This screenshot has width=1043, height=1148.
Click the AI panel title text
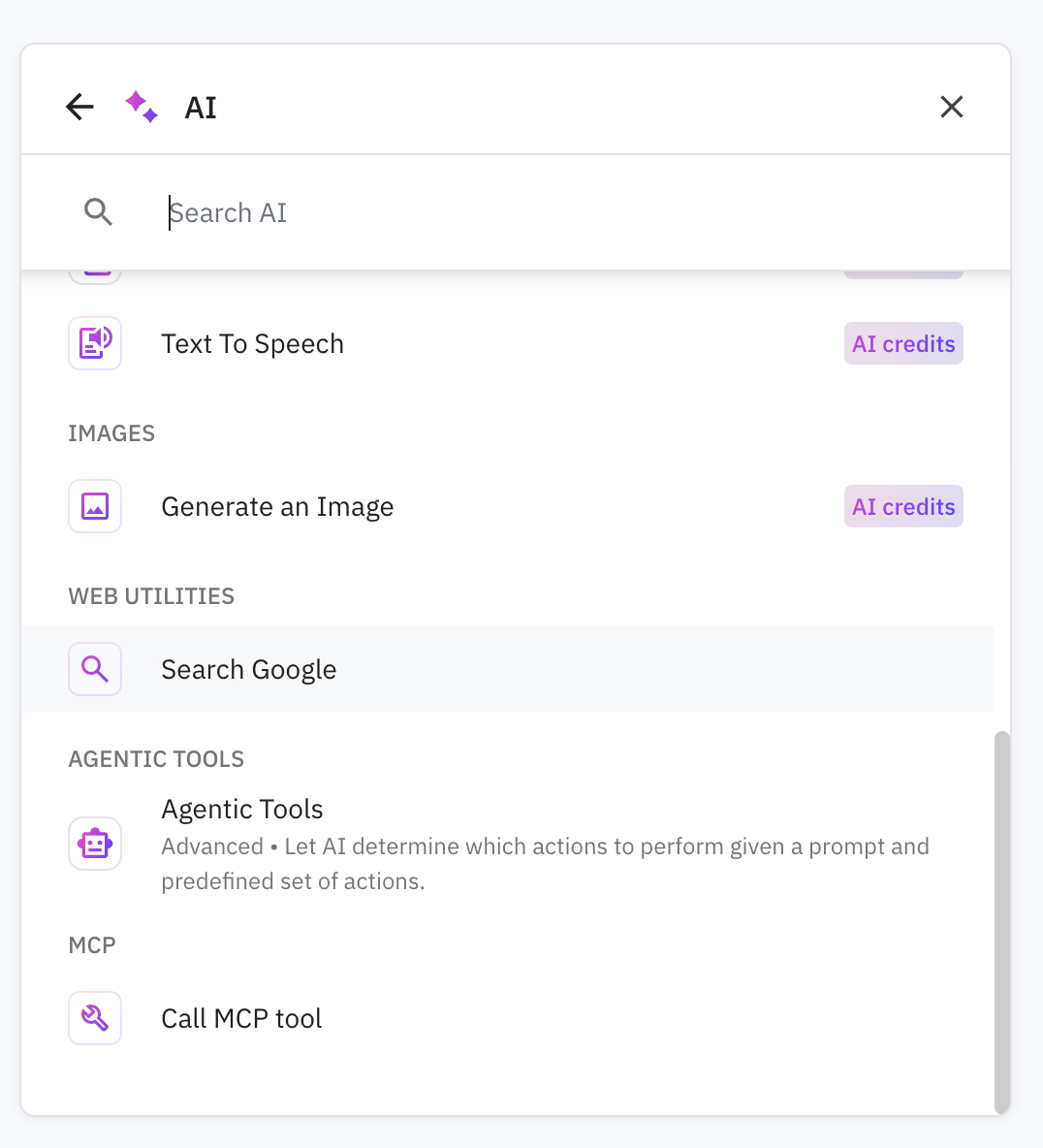pos(201,108)
